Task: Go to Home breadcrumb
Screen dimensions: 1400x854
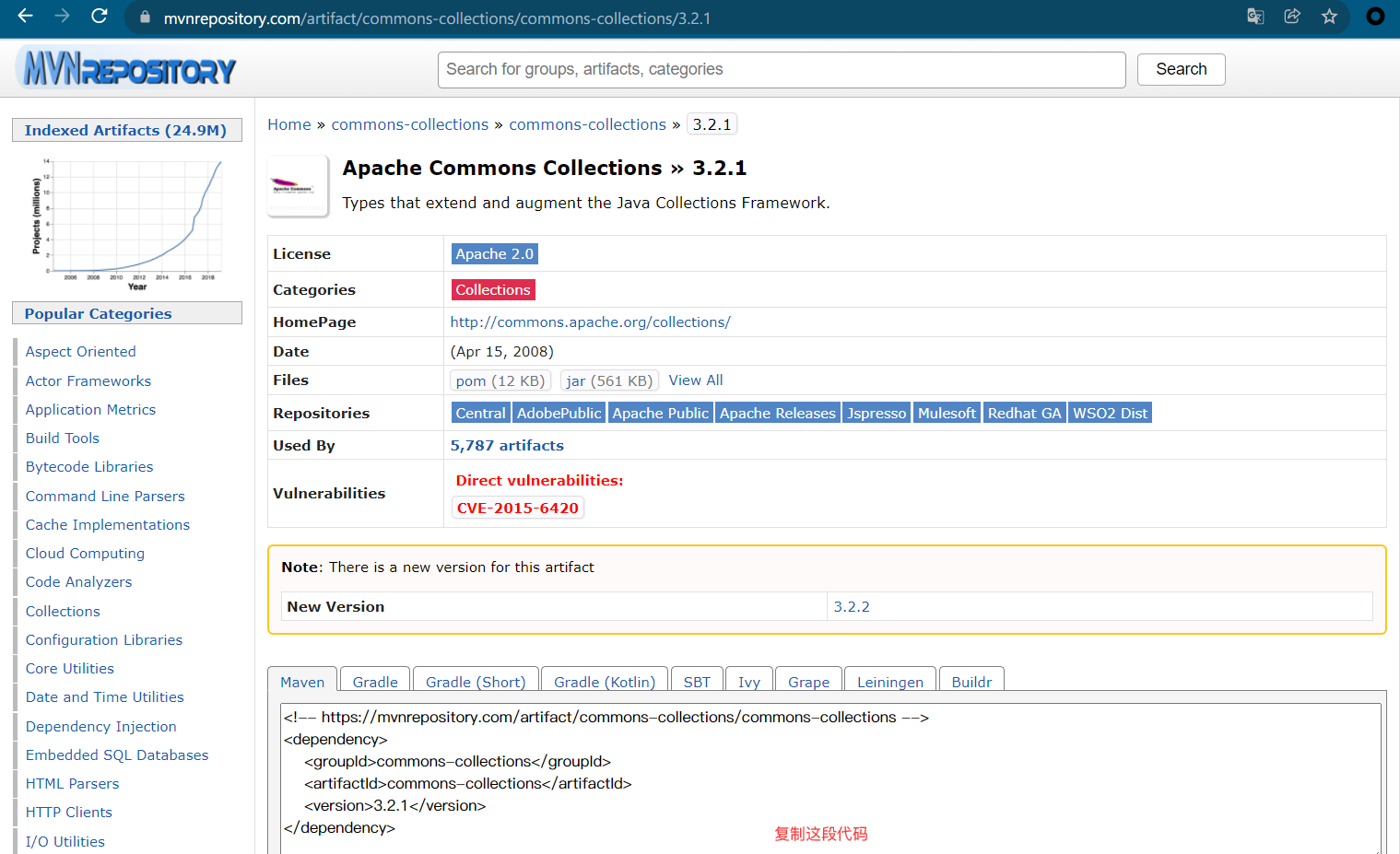Action: pos(289,124)
